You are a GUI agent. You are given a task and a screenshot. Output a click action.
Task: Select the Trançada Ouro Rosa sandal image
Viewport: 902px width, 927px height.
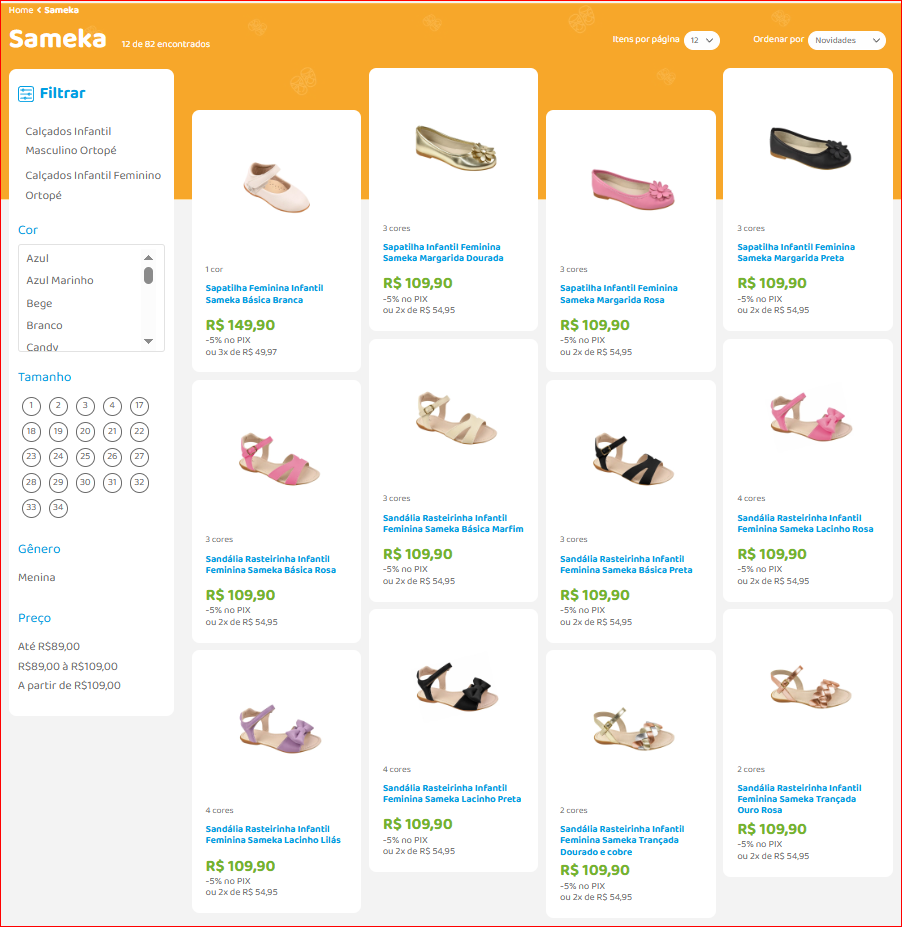click(x=810, y=687)
